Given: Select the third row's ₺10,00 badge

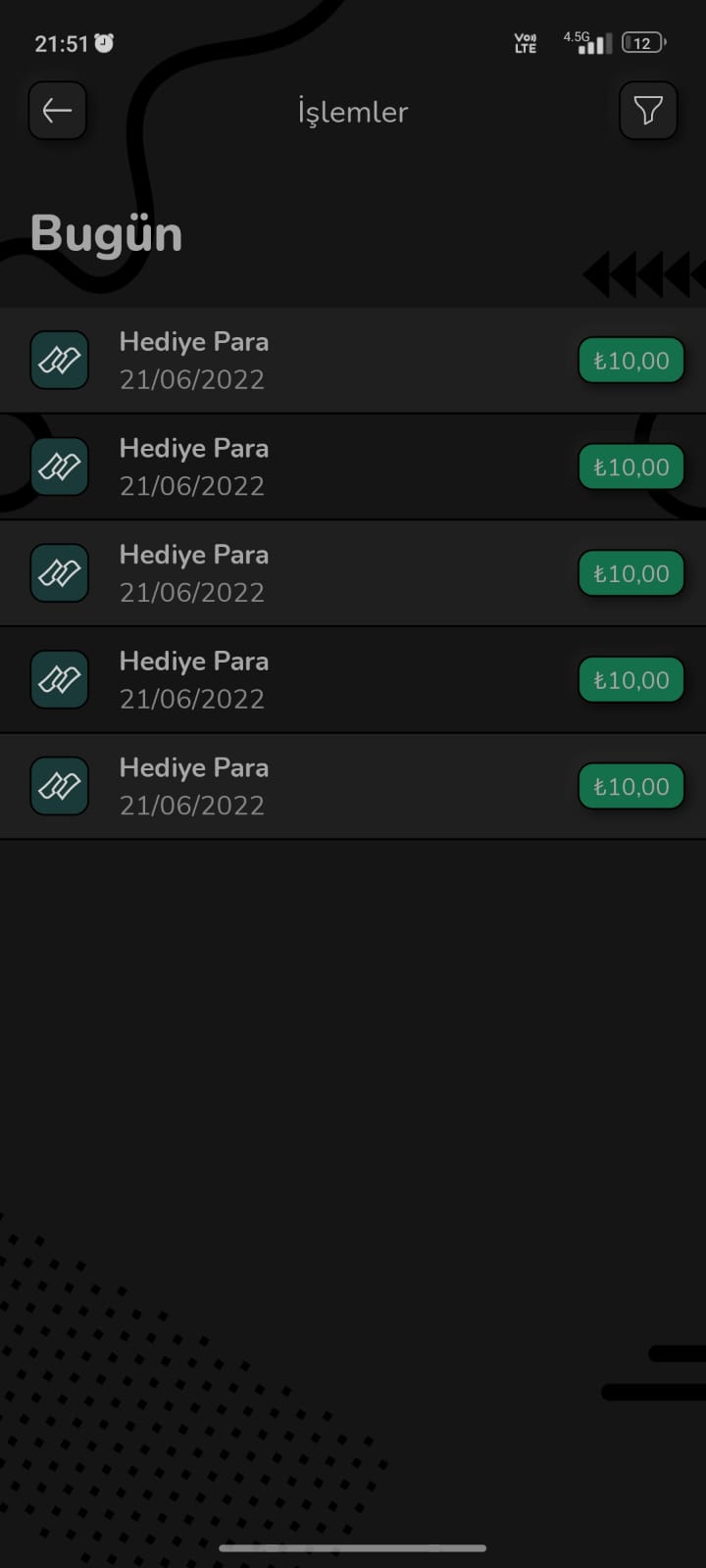Looking at the screenshot, I should tap(630, 573).
